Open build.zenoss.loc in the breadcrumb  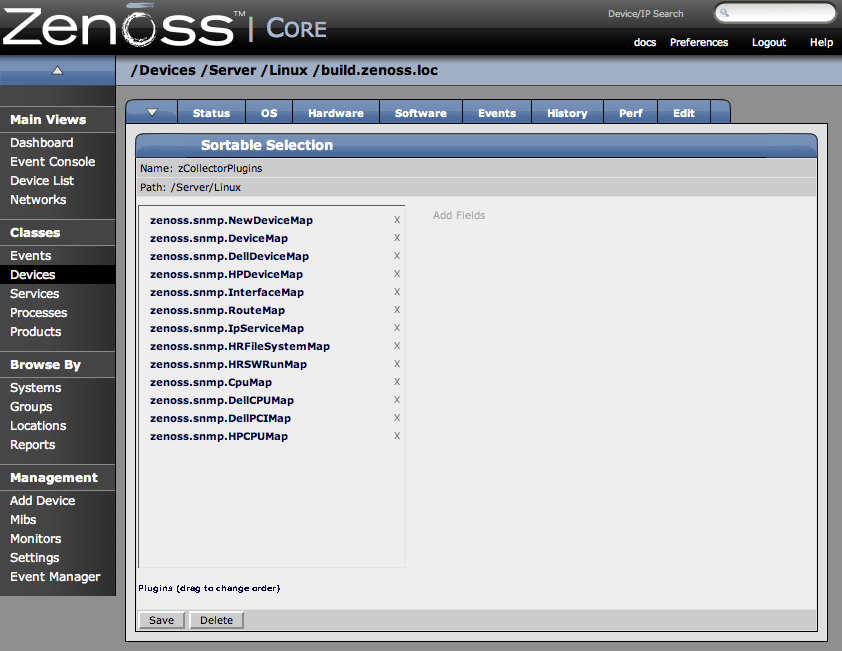point(379,70)
